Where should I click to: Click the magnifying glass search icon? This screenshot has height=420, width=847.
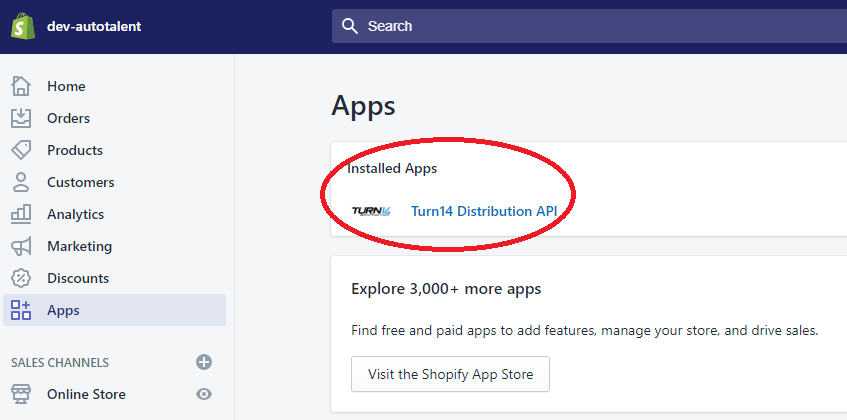(x=350, y=26)
